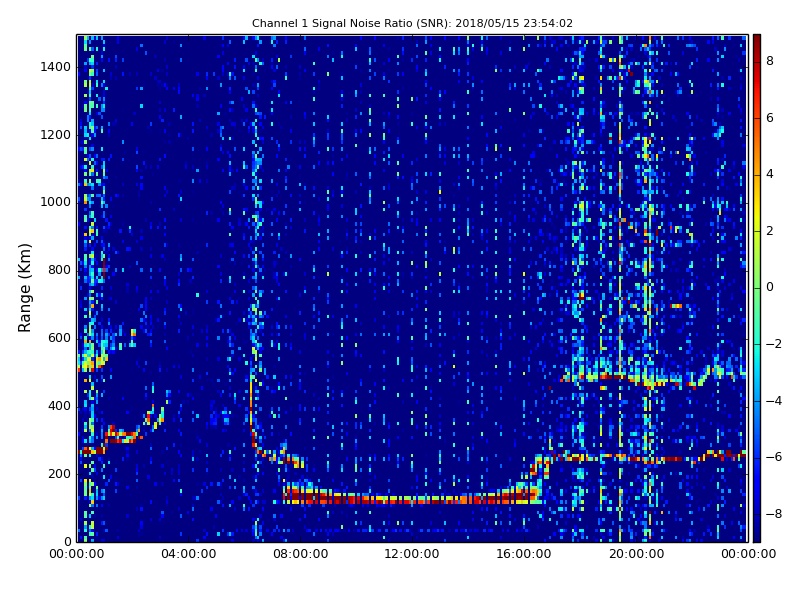The image size is (800, 600).
Task: Click the 400 tick label on the range axis
Action: (59, 406)
